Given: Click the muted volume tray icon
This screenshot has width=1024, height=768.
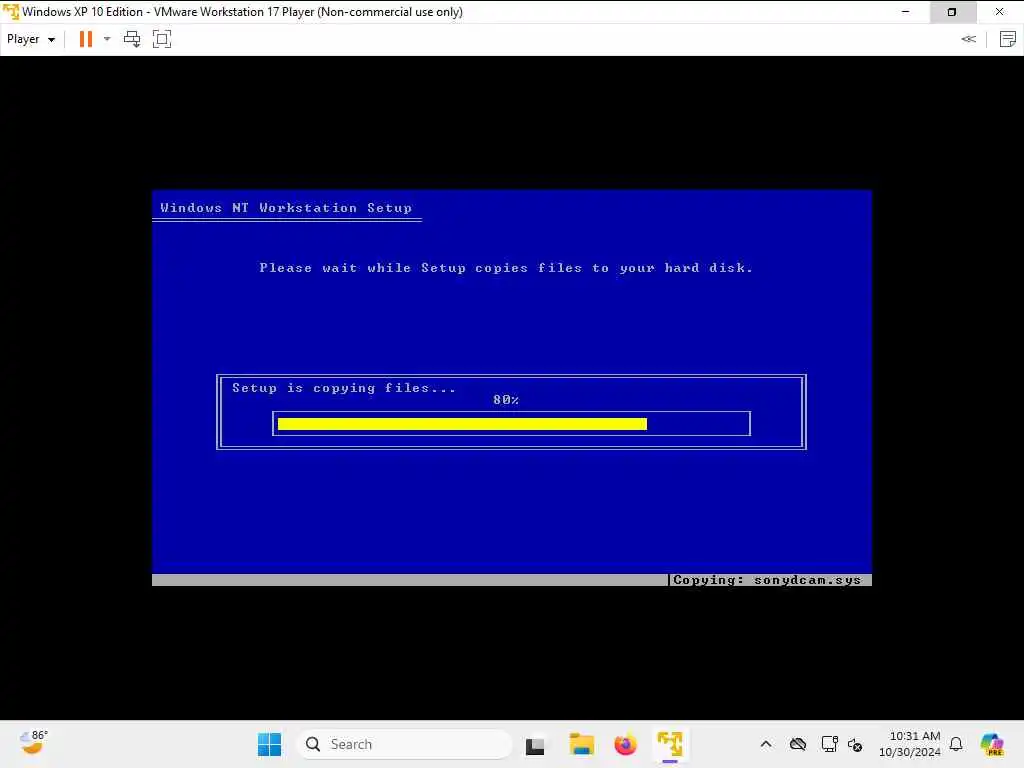Looking at the screenshot, I should pos(855,744).
